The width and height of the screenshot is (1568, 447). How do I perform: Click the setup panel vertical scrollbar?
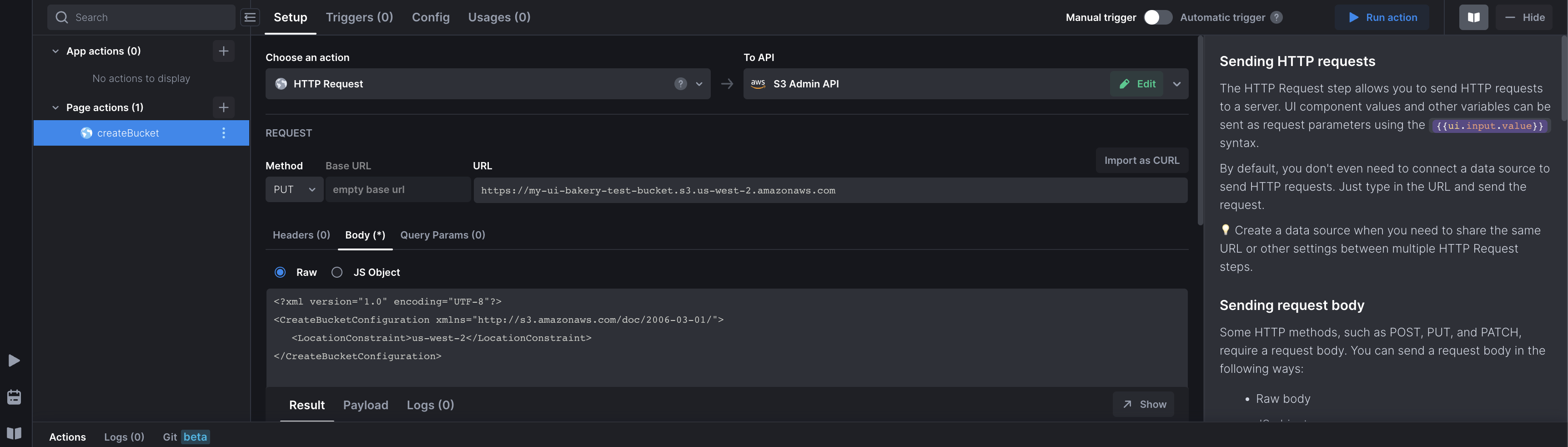click(x=1201, y=130)
